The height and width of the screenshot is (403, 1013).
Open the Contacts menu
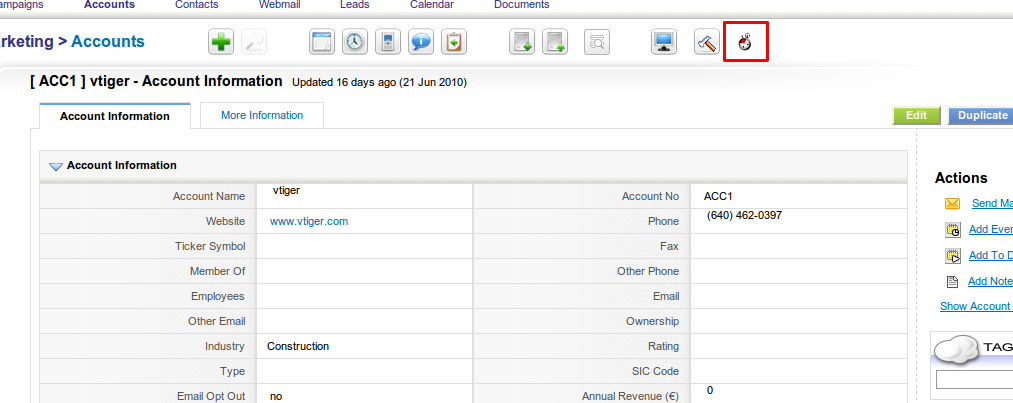[196, 5]
